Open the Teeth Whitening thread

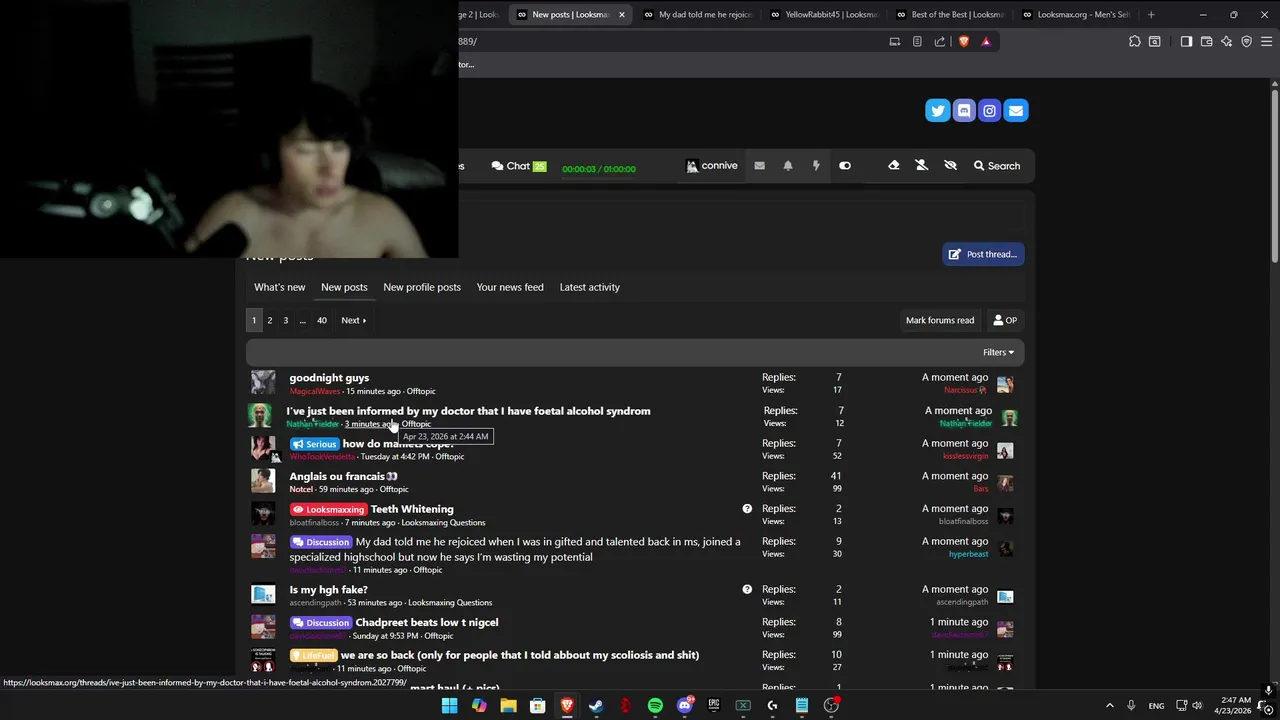pos(412,509)
